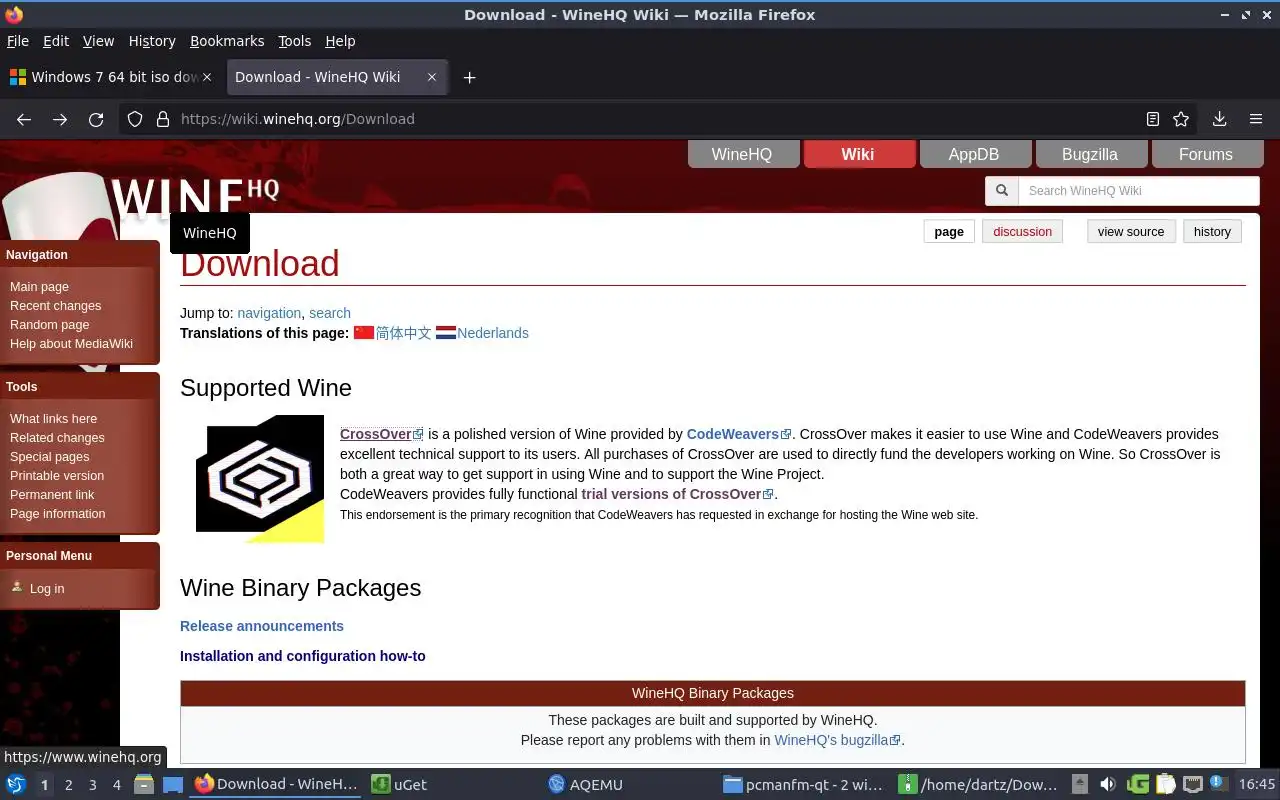Jump to search link
Screen dimensions: 1280x800
330,313
